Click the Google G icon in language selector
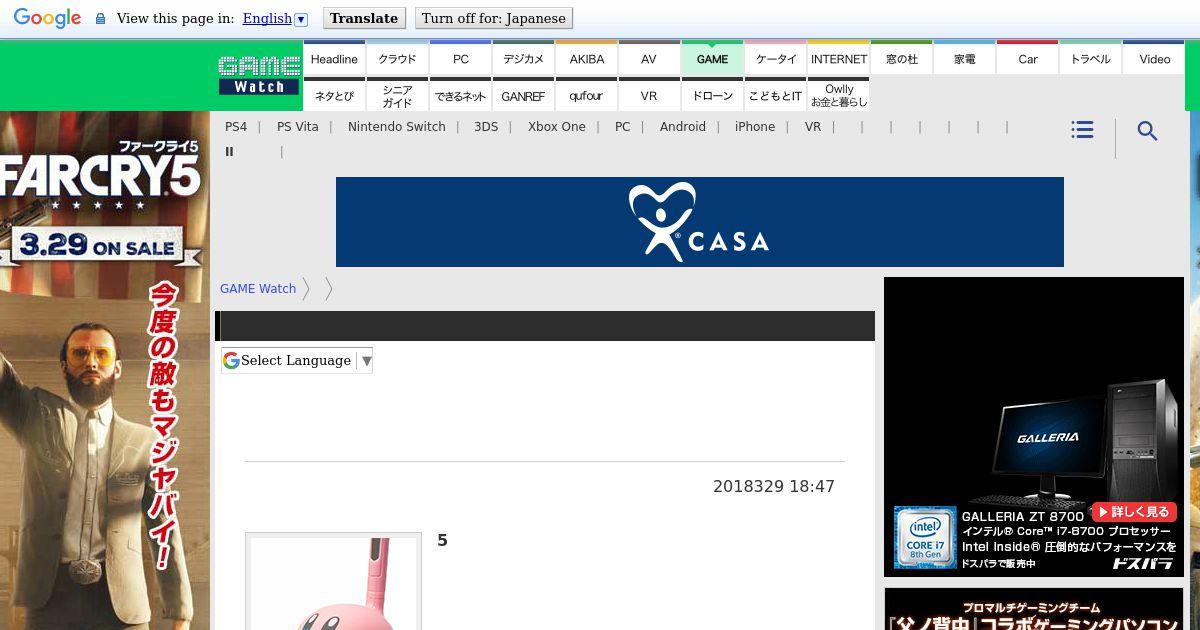Screen dimensions: 1200x630 [x=231, y=360]
